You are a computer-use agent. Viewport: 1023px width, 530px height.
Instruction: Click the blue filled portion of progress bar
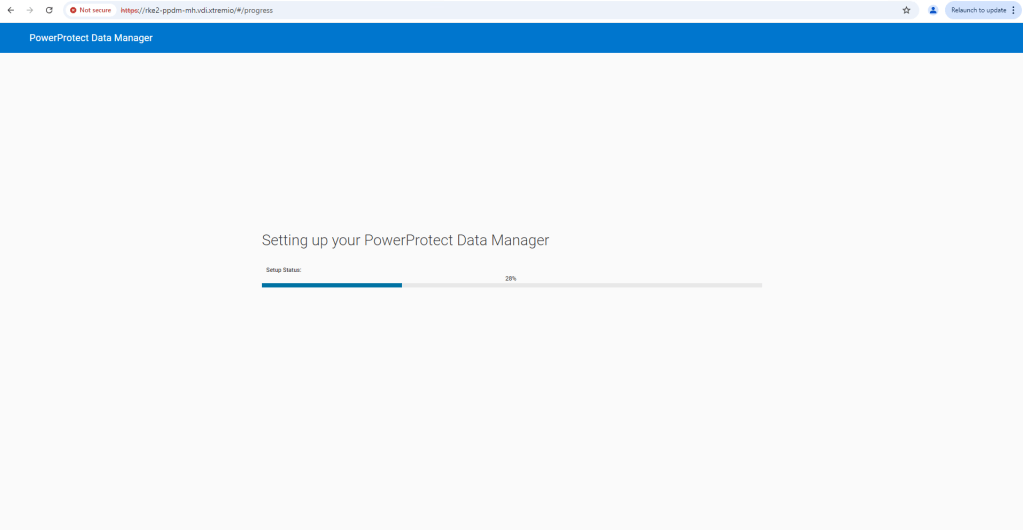[x=331, y=285]
